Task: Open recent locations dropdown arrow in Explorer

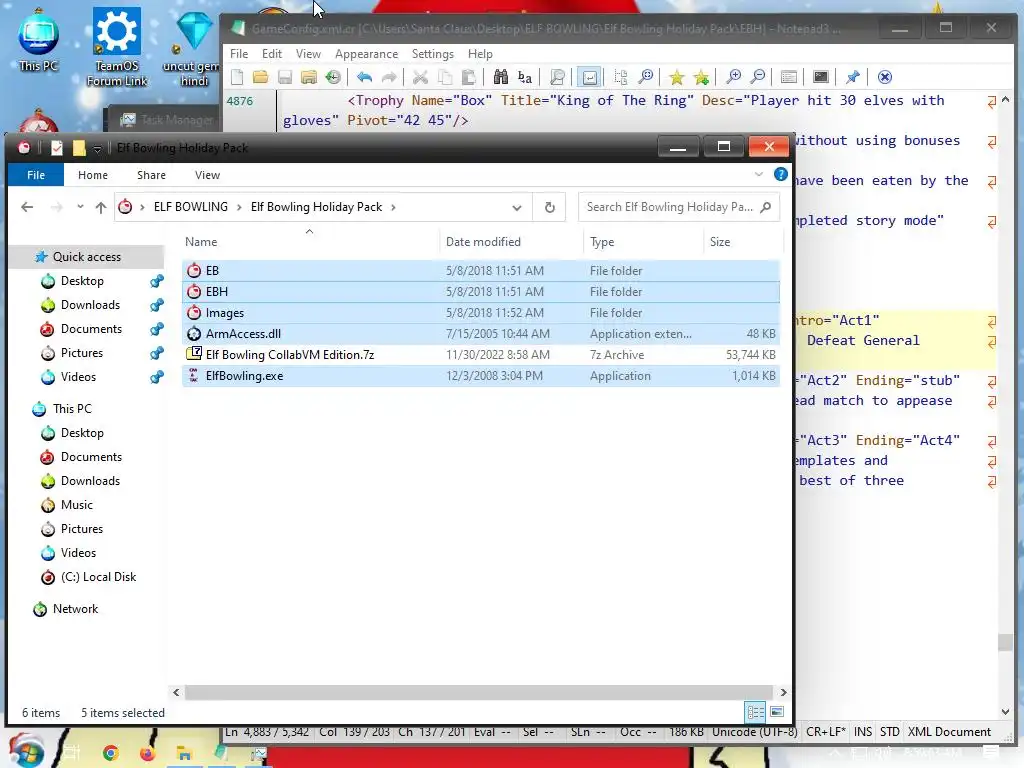Action: [x=80, y=207]
